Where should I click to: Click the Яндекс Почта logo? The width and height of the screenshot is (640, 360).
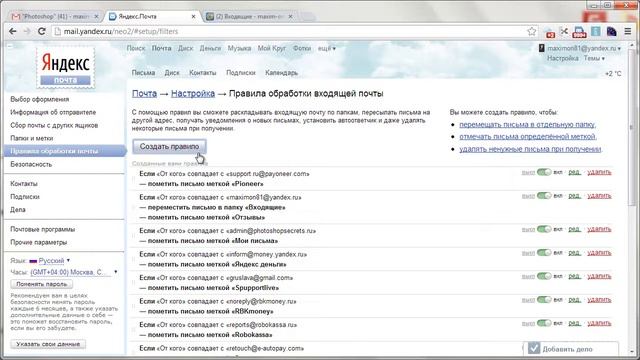pos(65,68)
